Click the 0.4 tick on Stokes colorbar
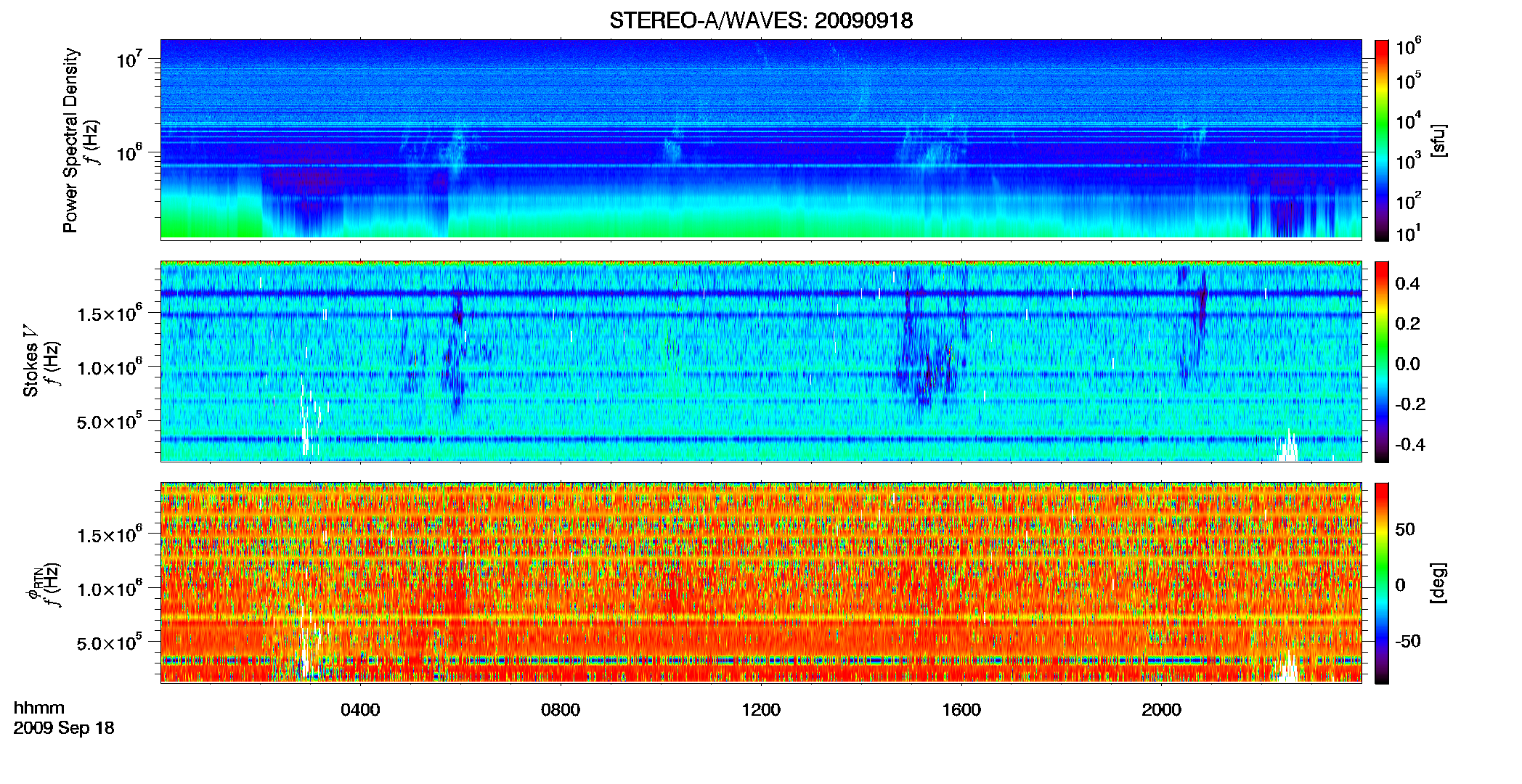This screenshot has width=1522, height=784. (x=1407, y=284)
